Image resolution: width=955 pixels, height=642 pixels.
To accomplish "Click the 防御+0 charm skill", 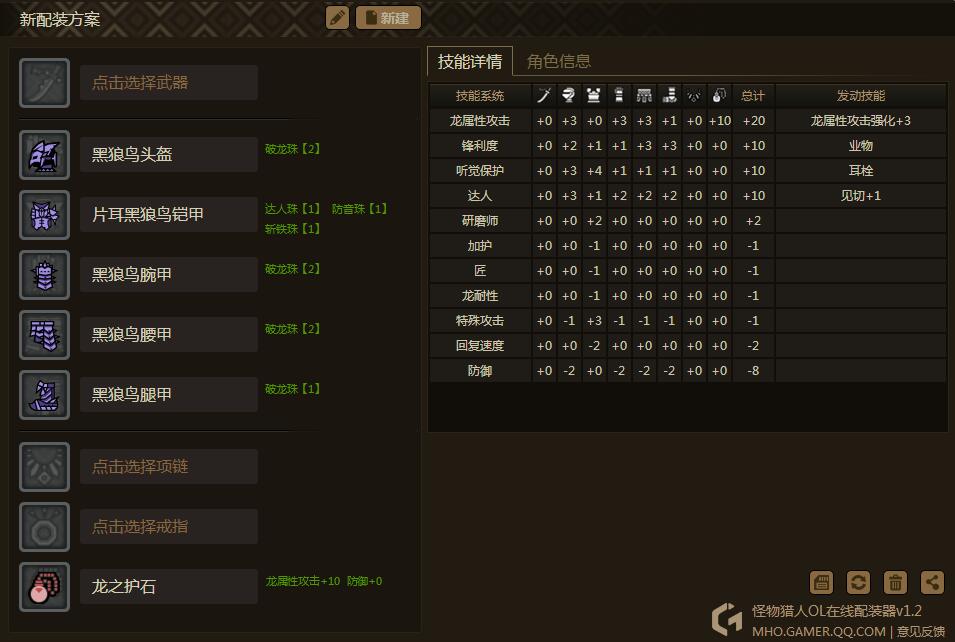I will tap(364, 581).
